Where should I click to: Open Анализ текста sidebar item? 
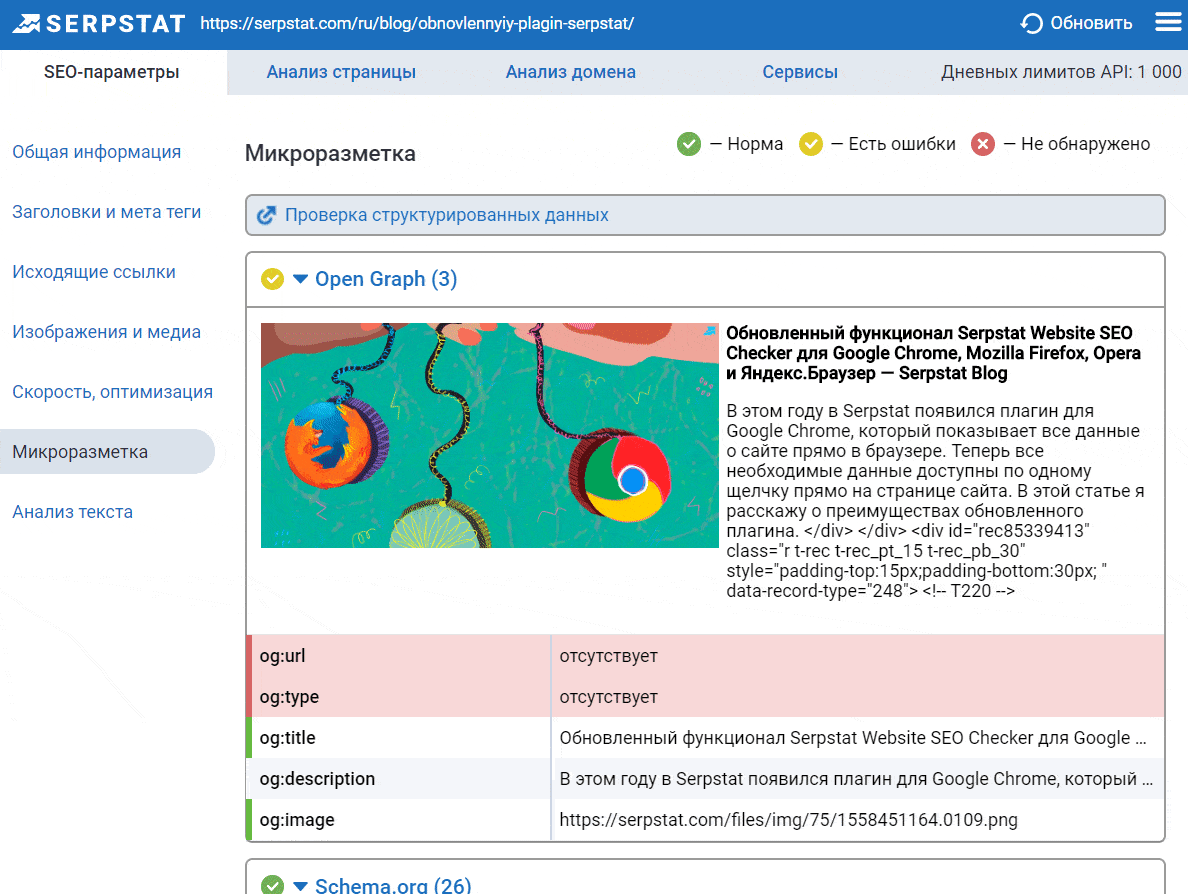pos(73,512)
